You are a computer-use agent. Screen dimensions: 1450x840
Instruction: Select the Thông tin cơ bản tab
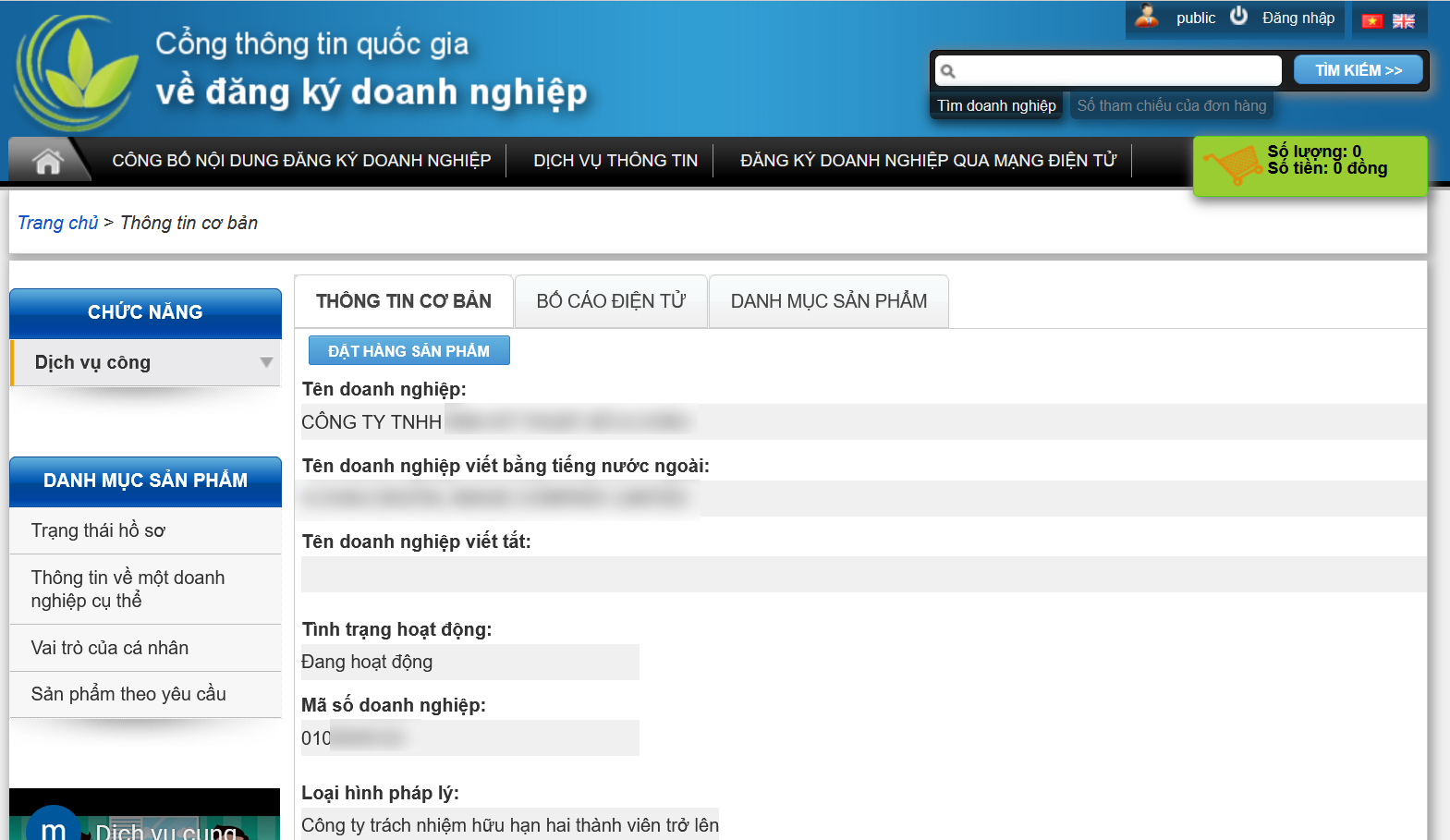click(404, 301)
